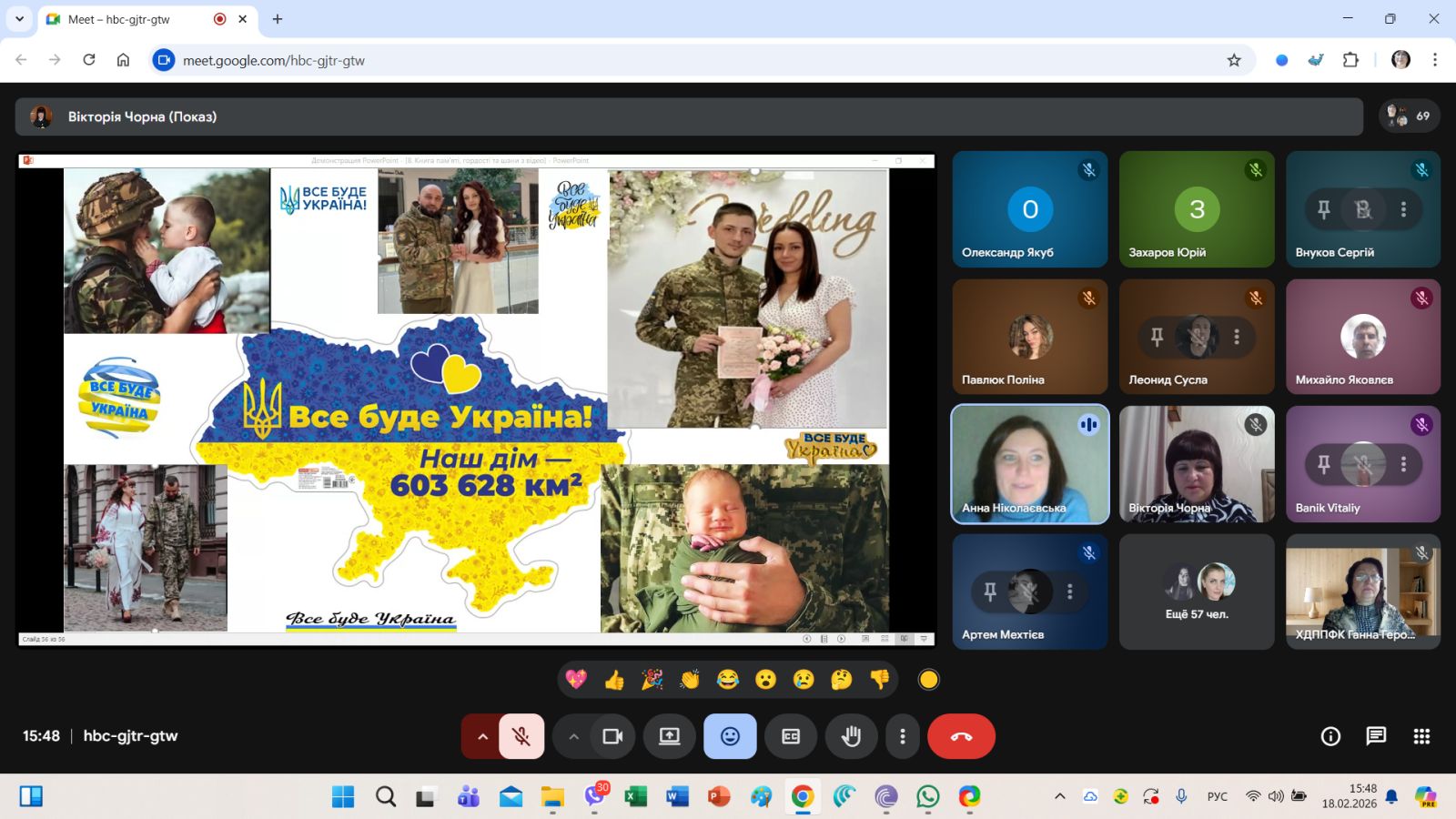This screenshot has width=1456, height=819.
Task: Expand audio settings arrow beside microphone
Action: [x=482, y=736]
